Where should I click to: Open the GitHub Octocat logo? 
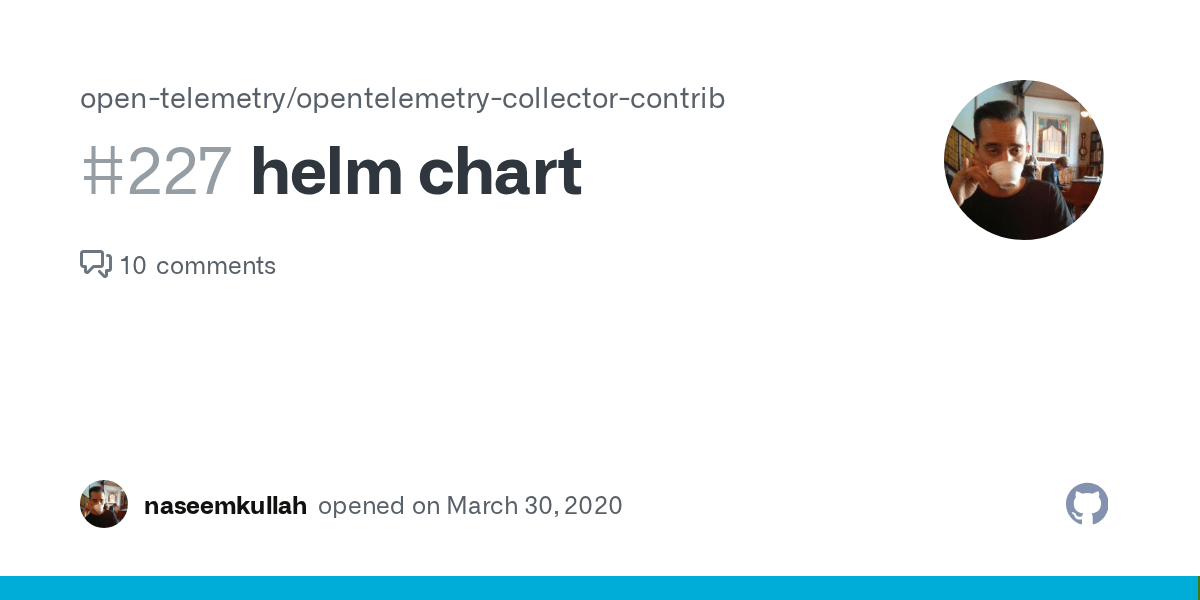click(x=1087, y=505)
